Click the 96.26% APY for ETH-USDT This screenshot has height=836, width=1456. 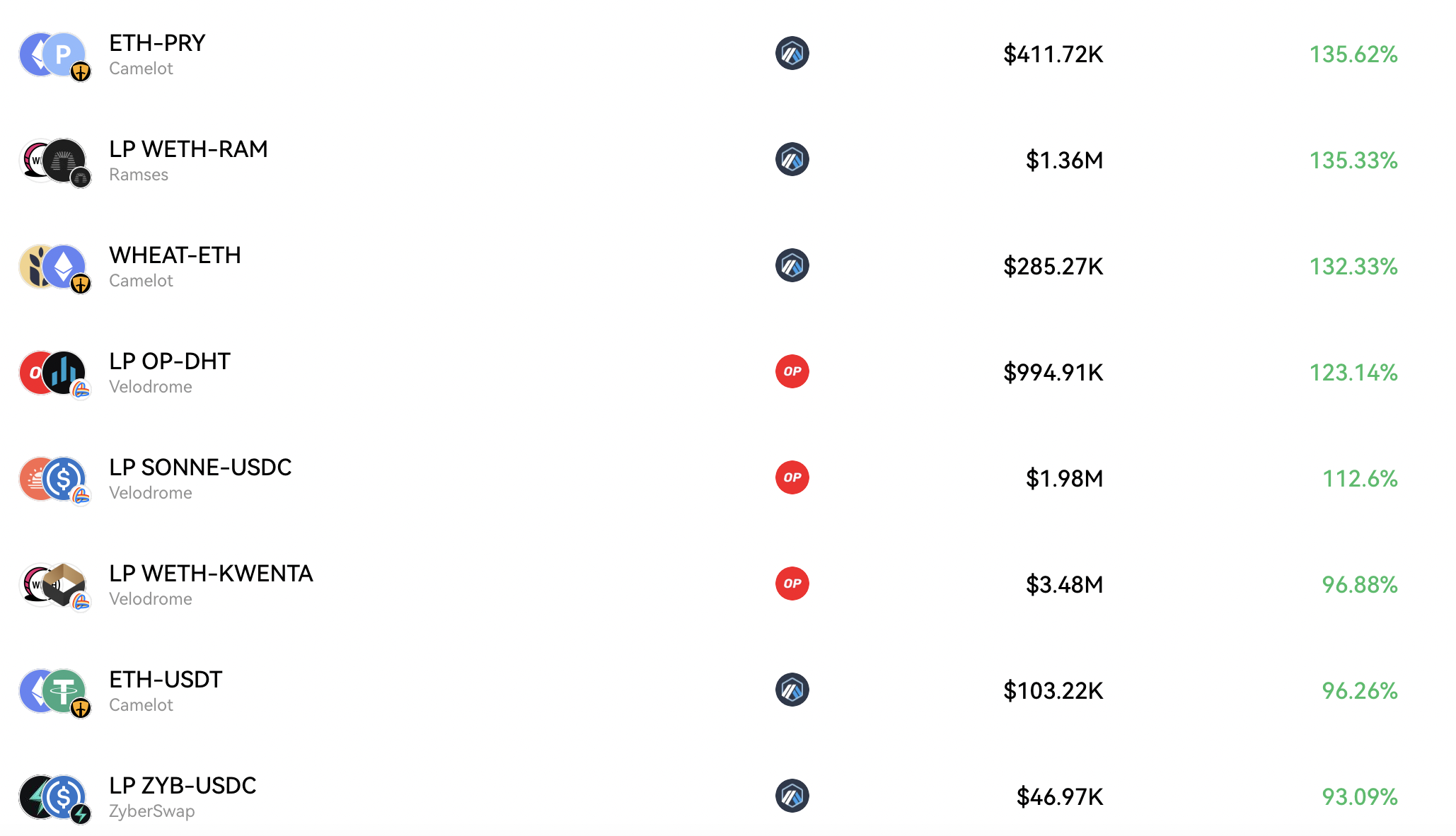tap(1359, 691)
